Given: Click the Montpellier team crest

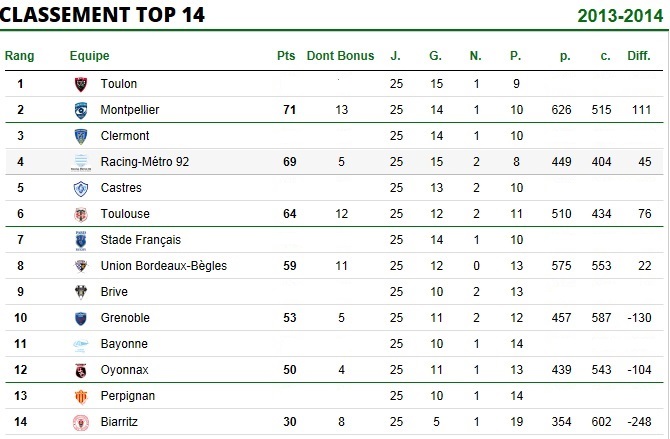Looking at the screenshot, I should click(x=81, y=110).
